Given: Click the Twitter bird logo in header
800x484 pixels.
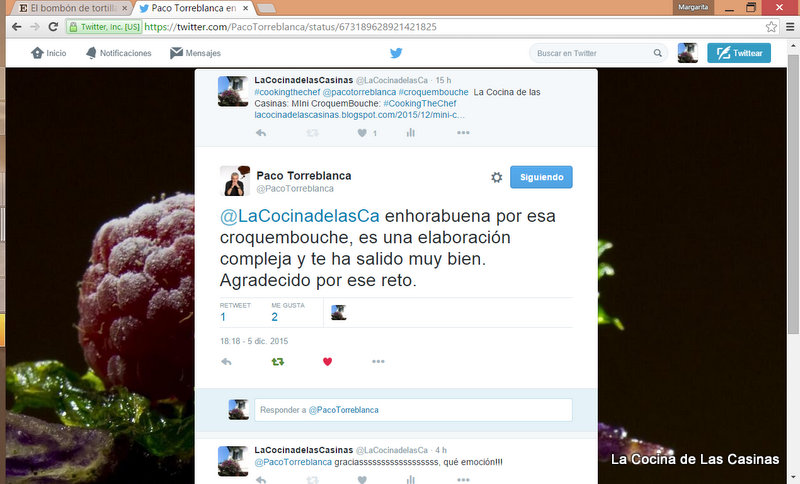Looking at the screenshot, I should tap(396, 53).
